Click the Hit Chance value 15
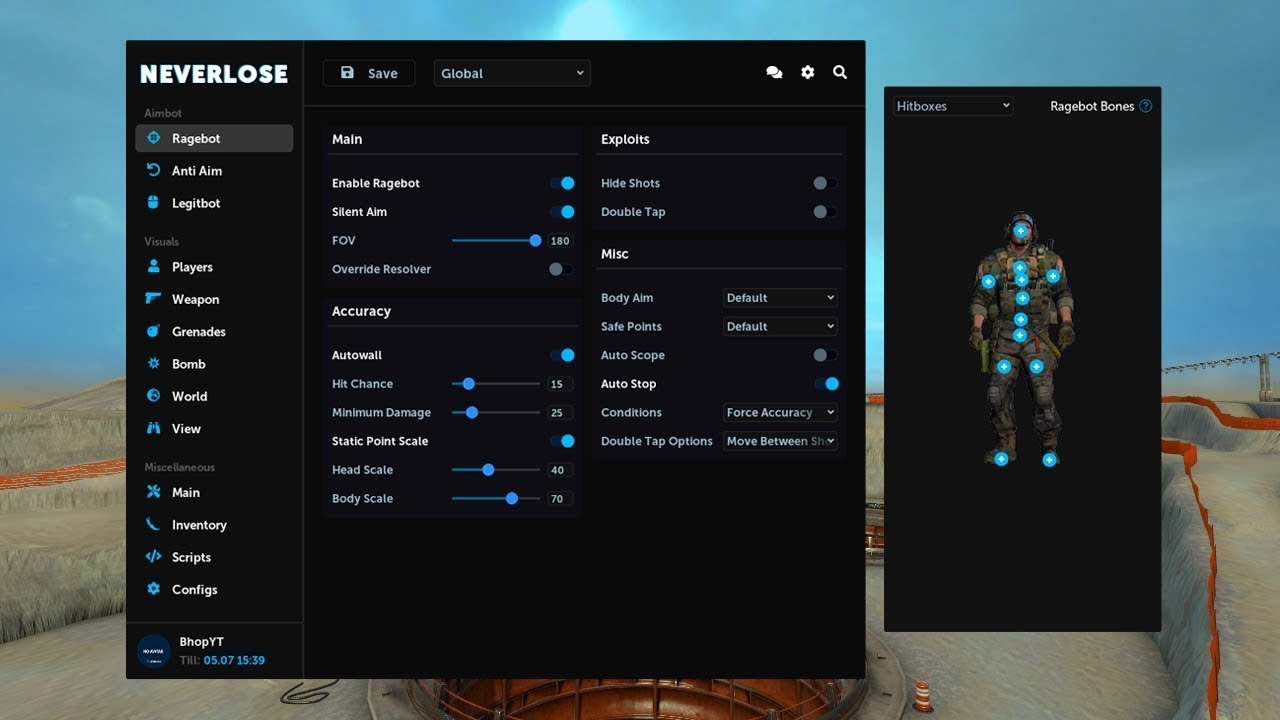The width and height of the screenshot is (1280, 720). (x=560, y=384)
